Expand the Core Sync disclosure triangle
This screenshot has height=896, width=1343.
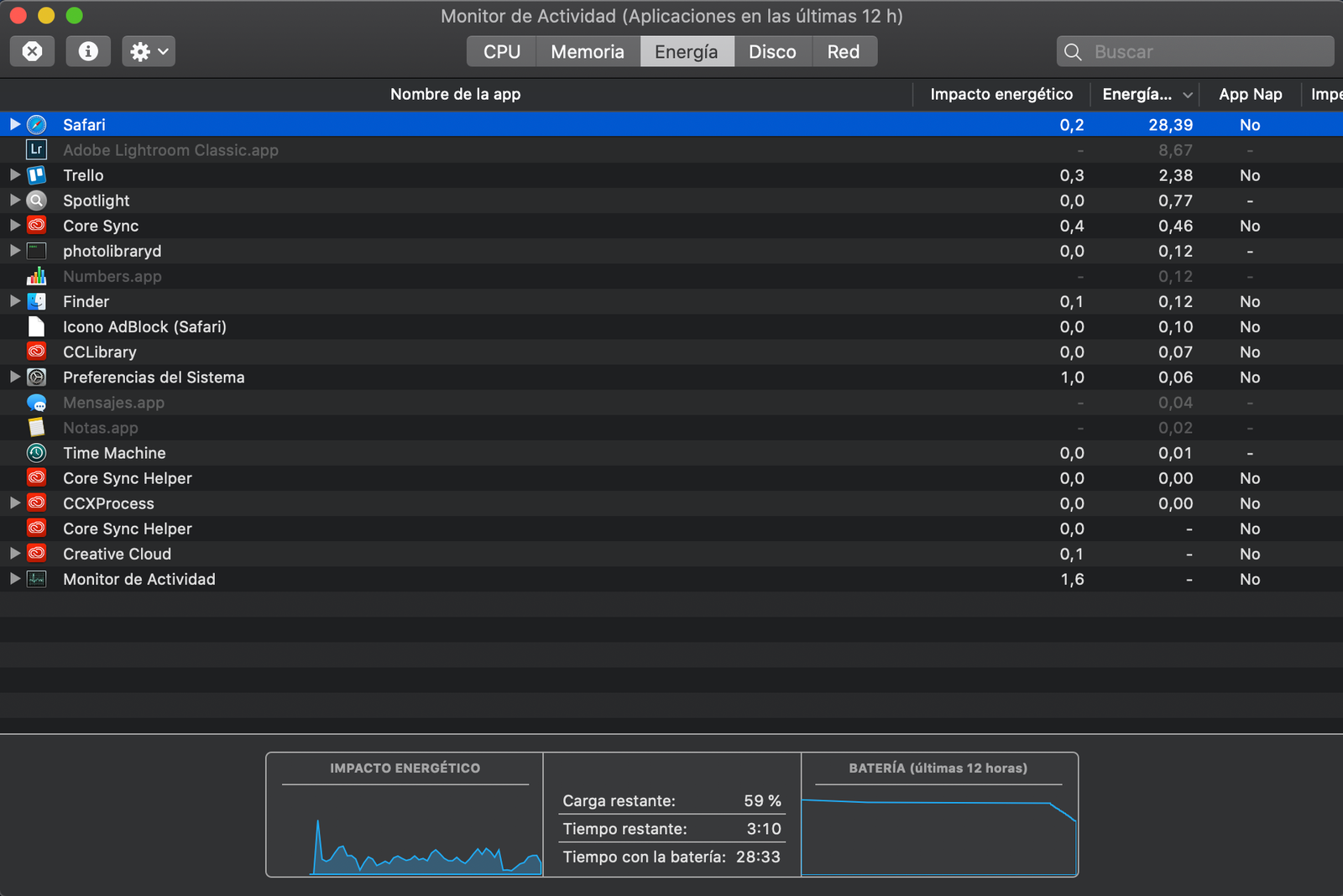[x=14, y=225]
